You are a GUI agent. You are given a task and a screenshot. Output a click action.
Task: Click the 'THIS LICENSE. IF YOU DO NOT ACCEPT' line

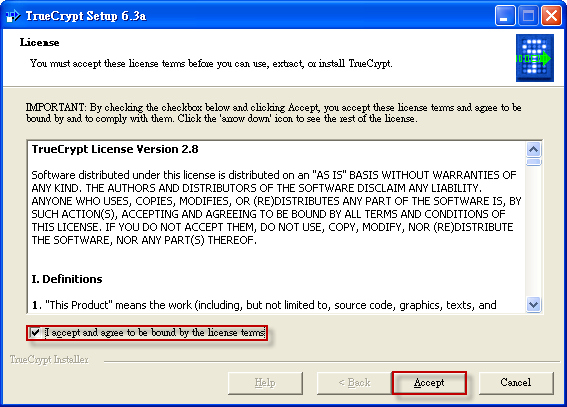tap(272, 227)
